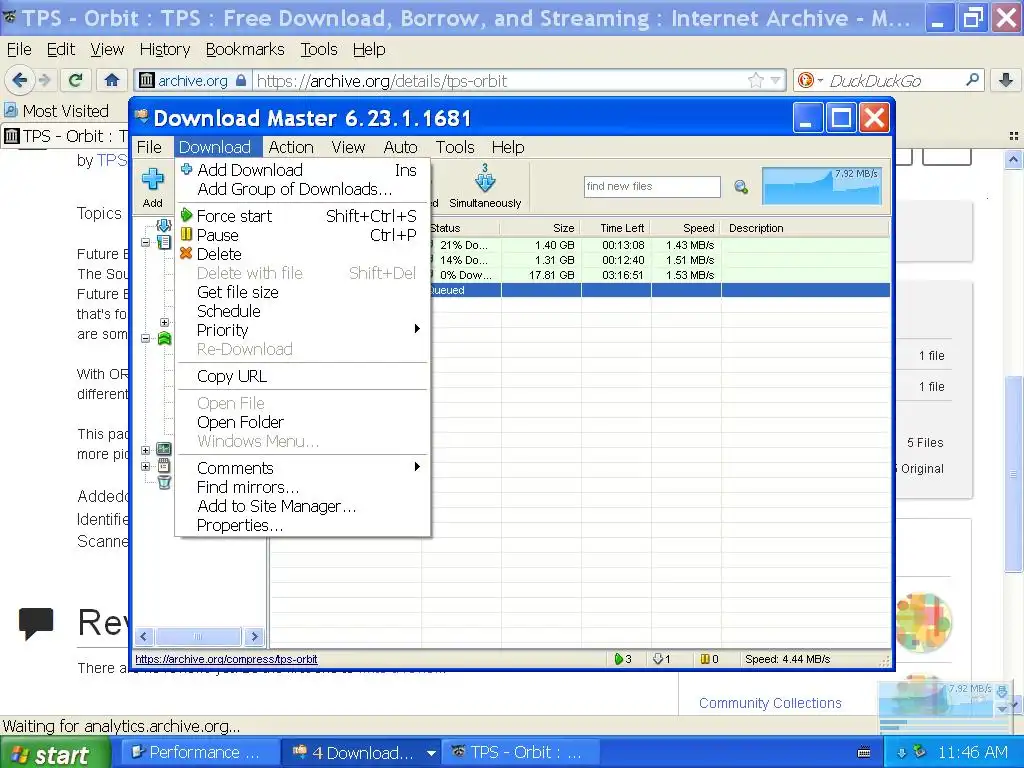Open Firefox Bookmarks menu
The image size is (1024, 768).
tap(245, 49)
